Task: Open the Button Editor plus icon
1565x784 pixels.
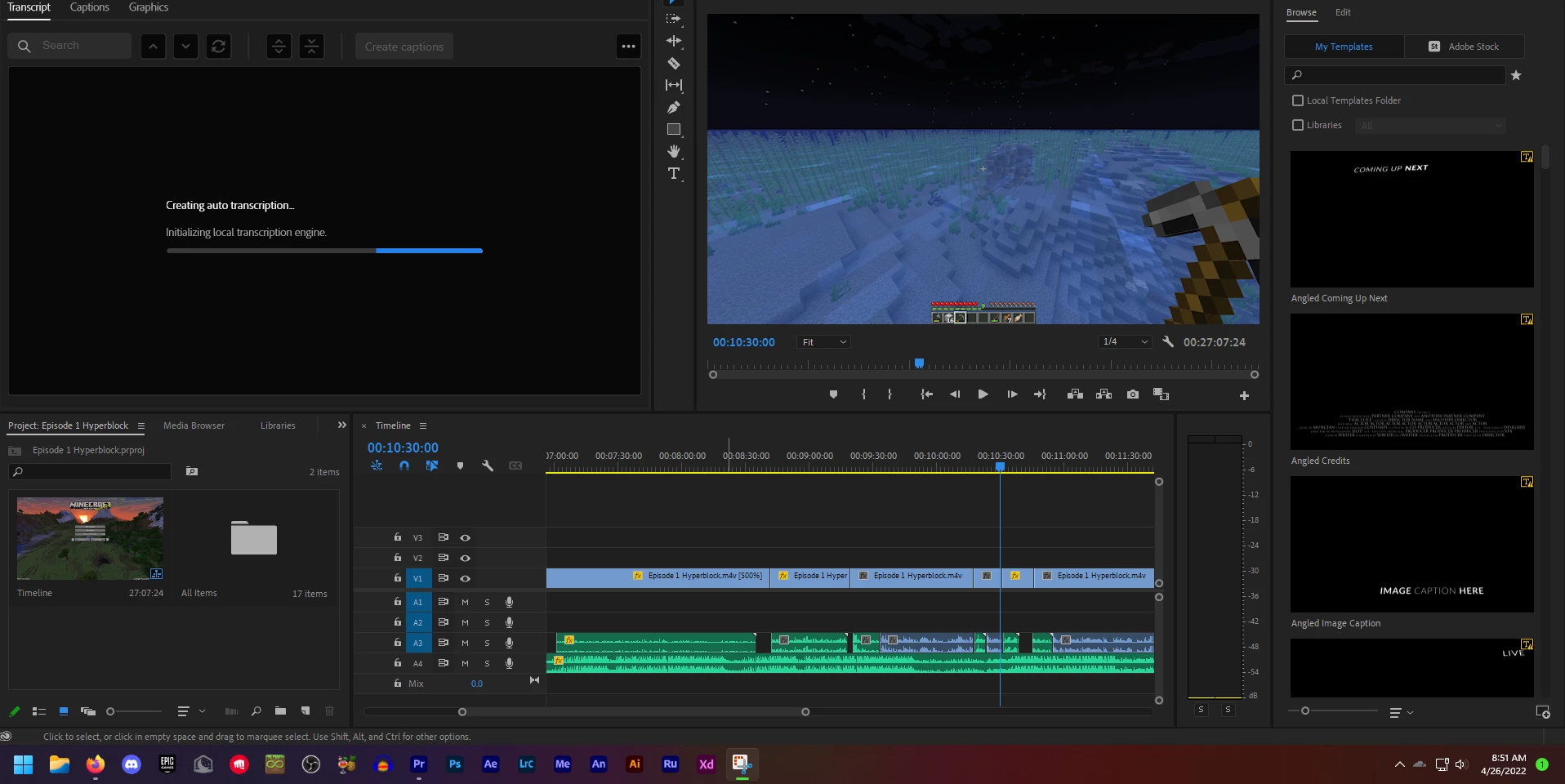Action: point(1244,395)
